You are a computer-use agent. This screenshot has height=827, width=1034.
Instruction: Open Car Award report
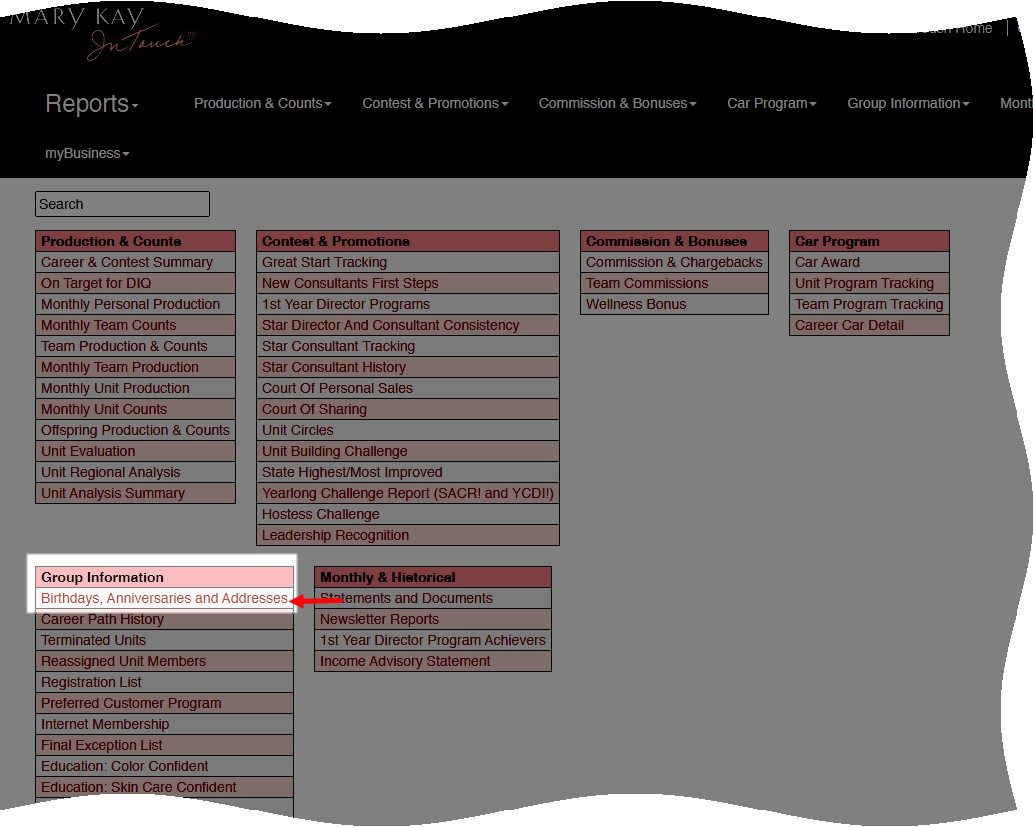[x=869, y=262]
